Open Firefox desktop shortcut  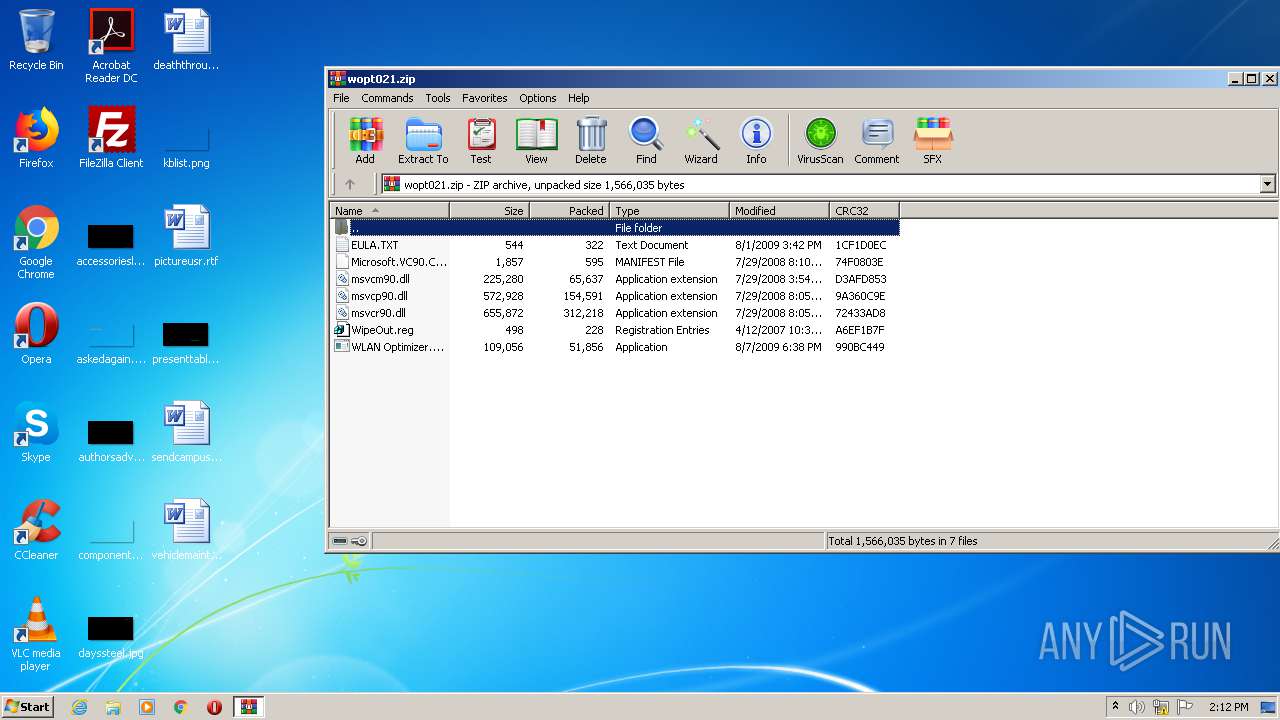pos(36,138)
